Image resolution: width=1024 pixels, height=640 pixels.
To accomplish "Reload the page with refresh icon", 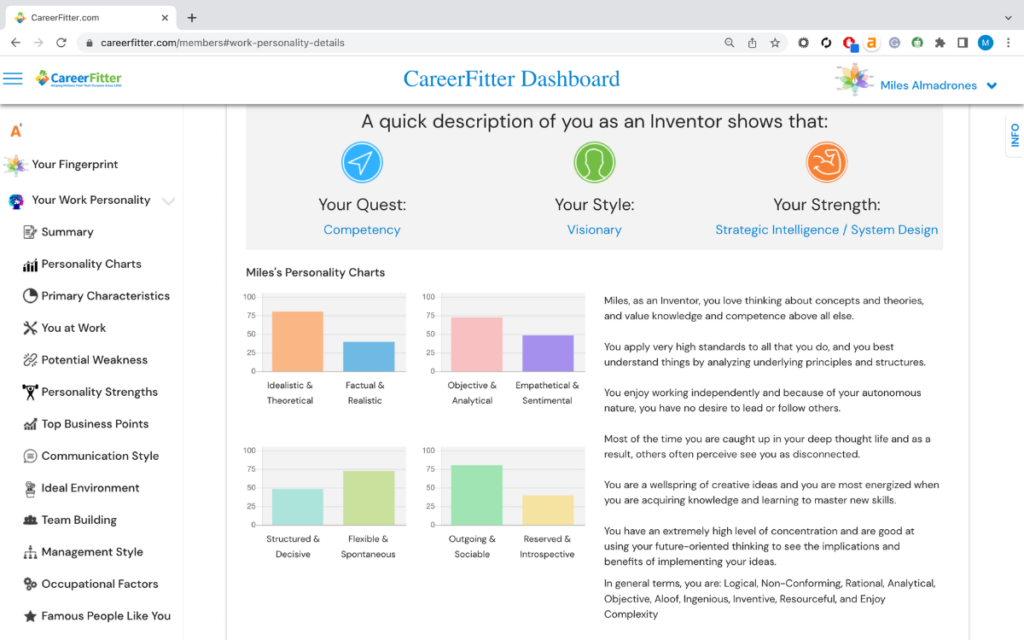I will point(61,42).
